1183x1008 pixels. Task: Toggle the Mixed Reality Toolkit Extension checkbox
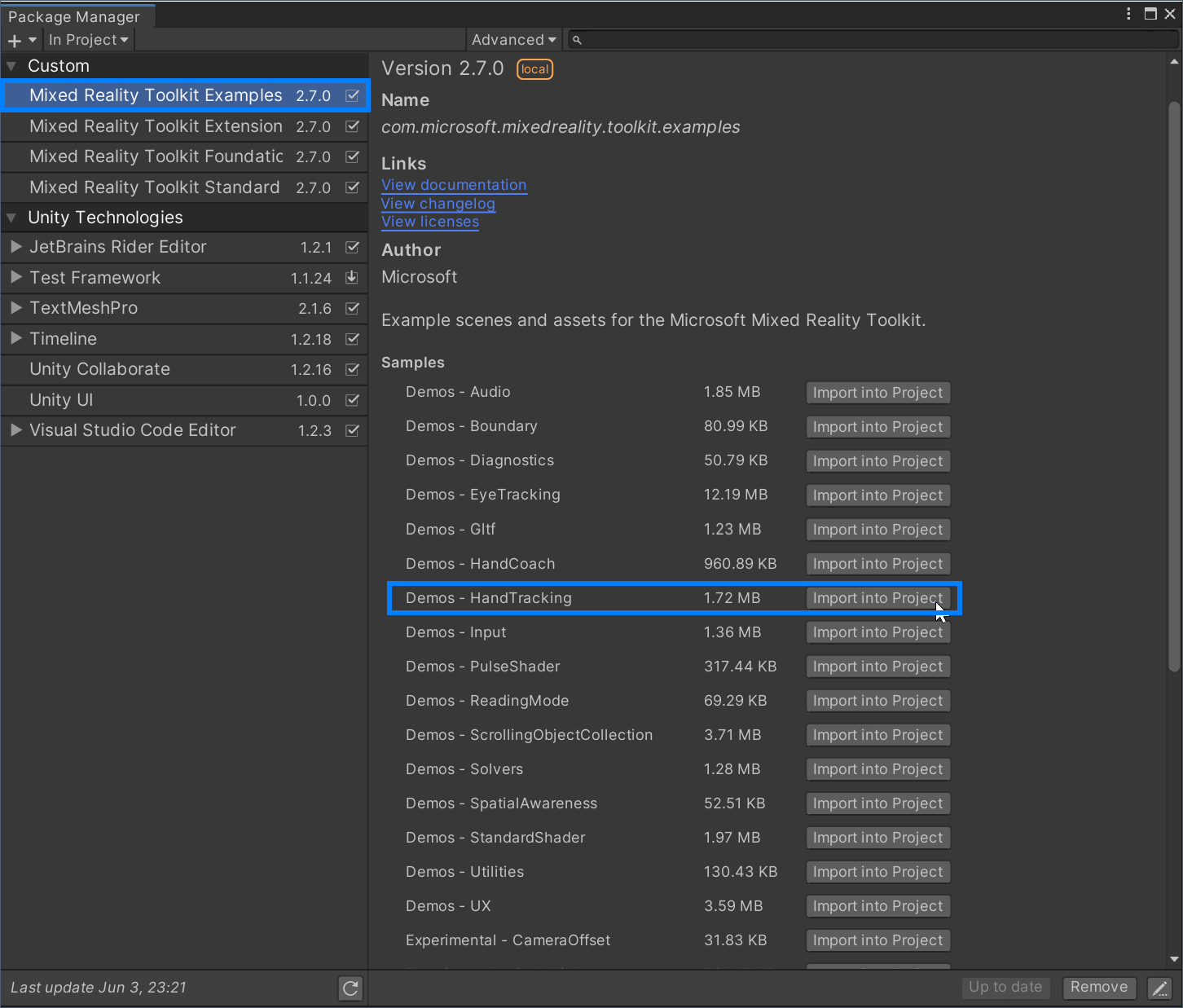click(352, 126)
